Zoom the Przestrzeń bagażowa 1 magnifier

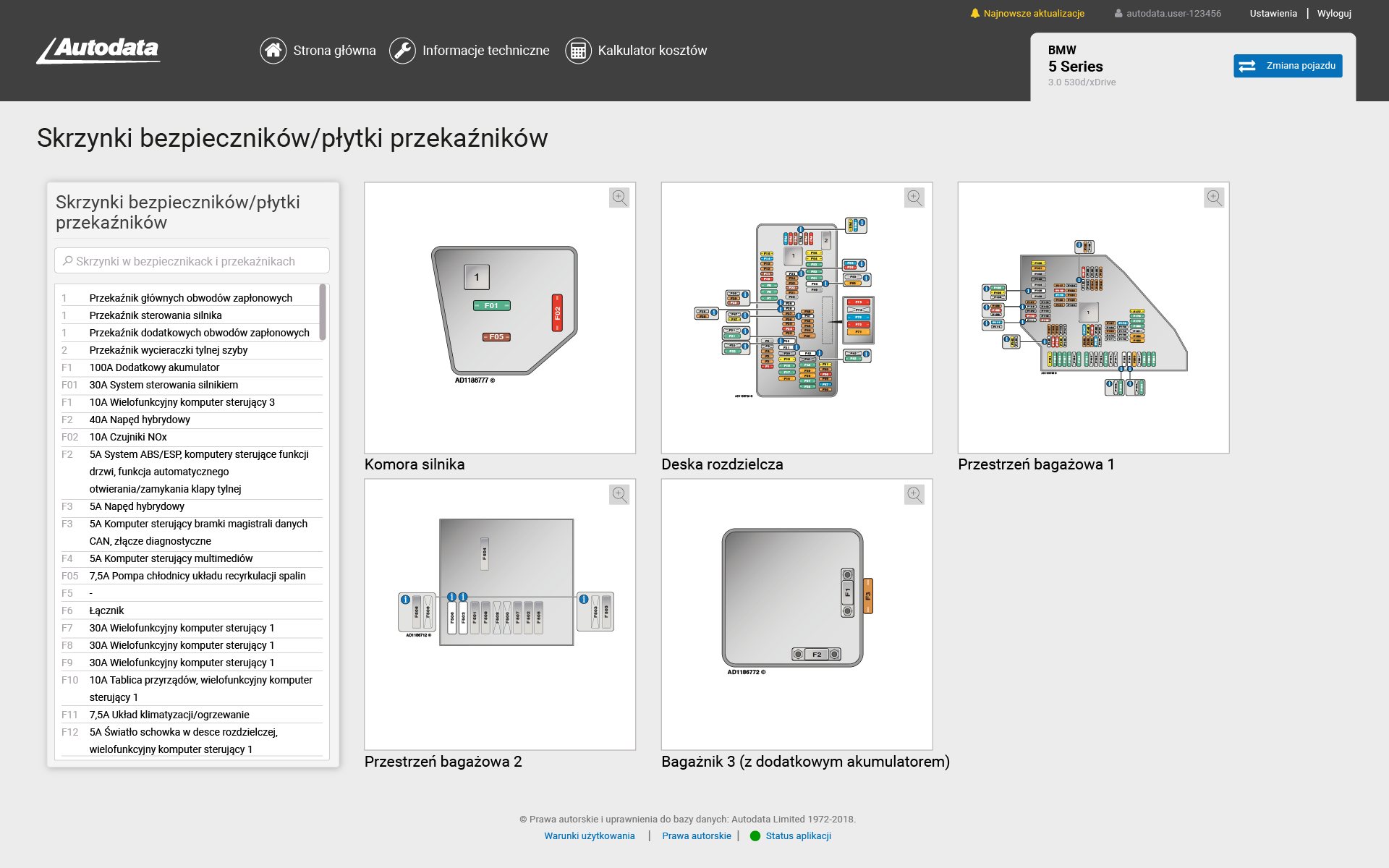tap(1214, 197)
